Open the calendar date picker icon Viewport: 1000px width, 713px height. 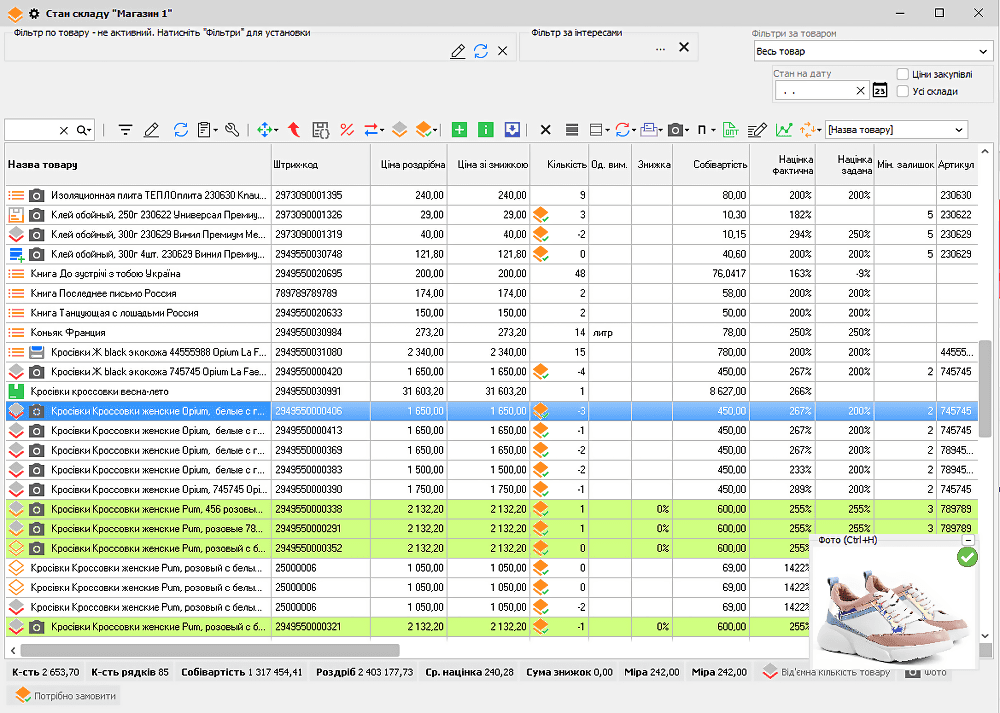(880, 91)
